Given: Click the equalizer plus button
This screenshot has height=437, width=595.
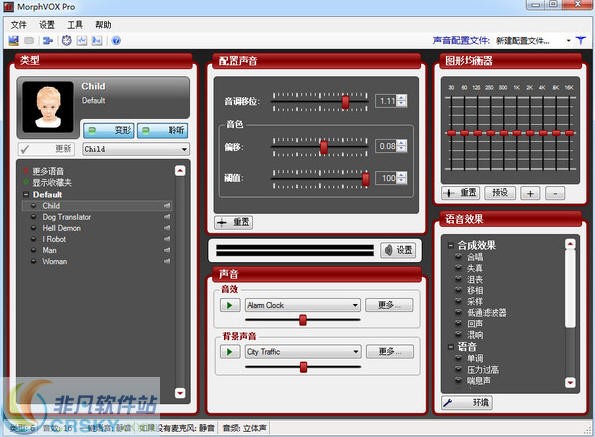Looking at the screenshot, I should [x=530, y=193].
